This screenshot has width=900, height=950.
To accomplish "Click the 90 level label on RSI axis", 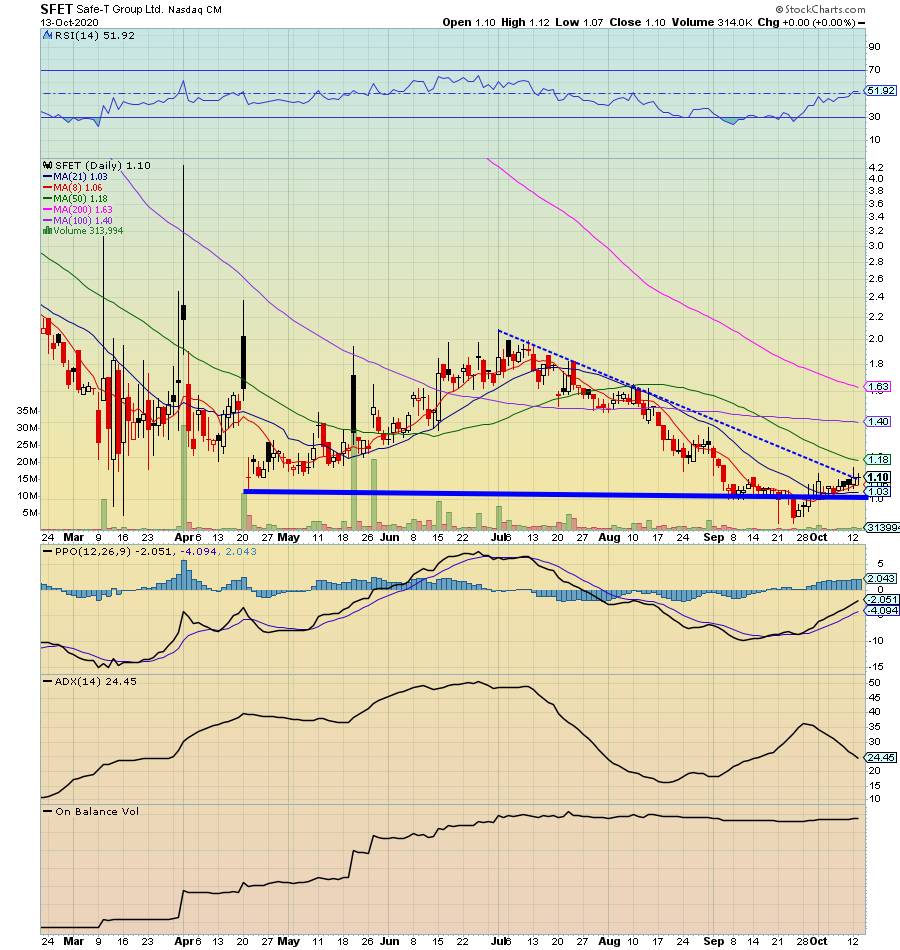I will click(875, 47).
